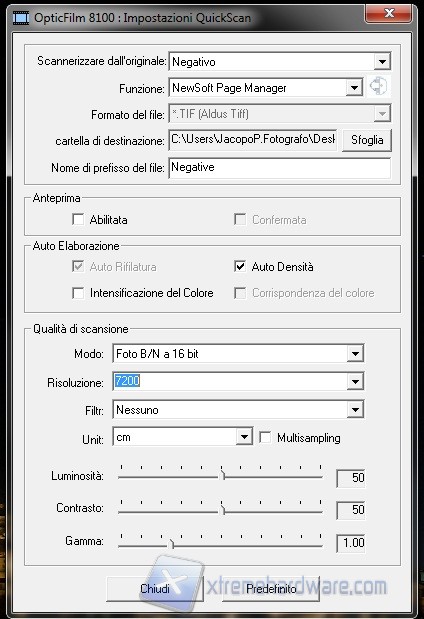Viewport: 424px width, 619px height.
Task: Open the Filtr dropdown showing Nessuno
Action: [355, 410]
